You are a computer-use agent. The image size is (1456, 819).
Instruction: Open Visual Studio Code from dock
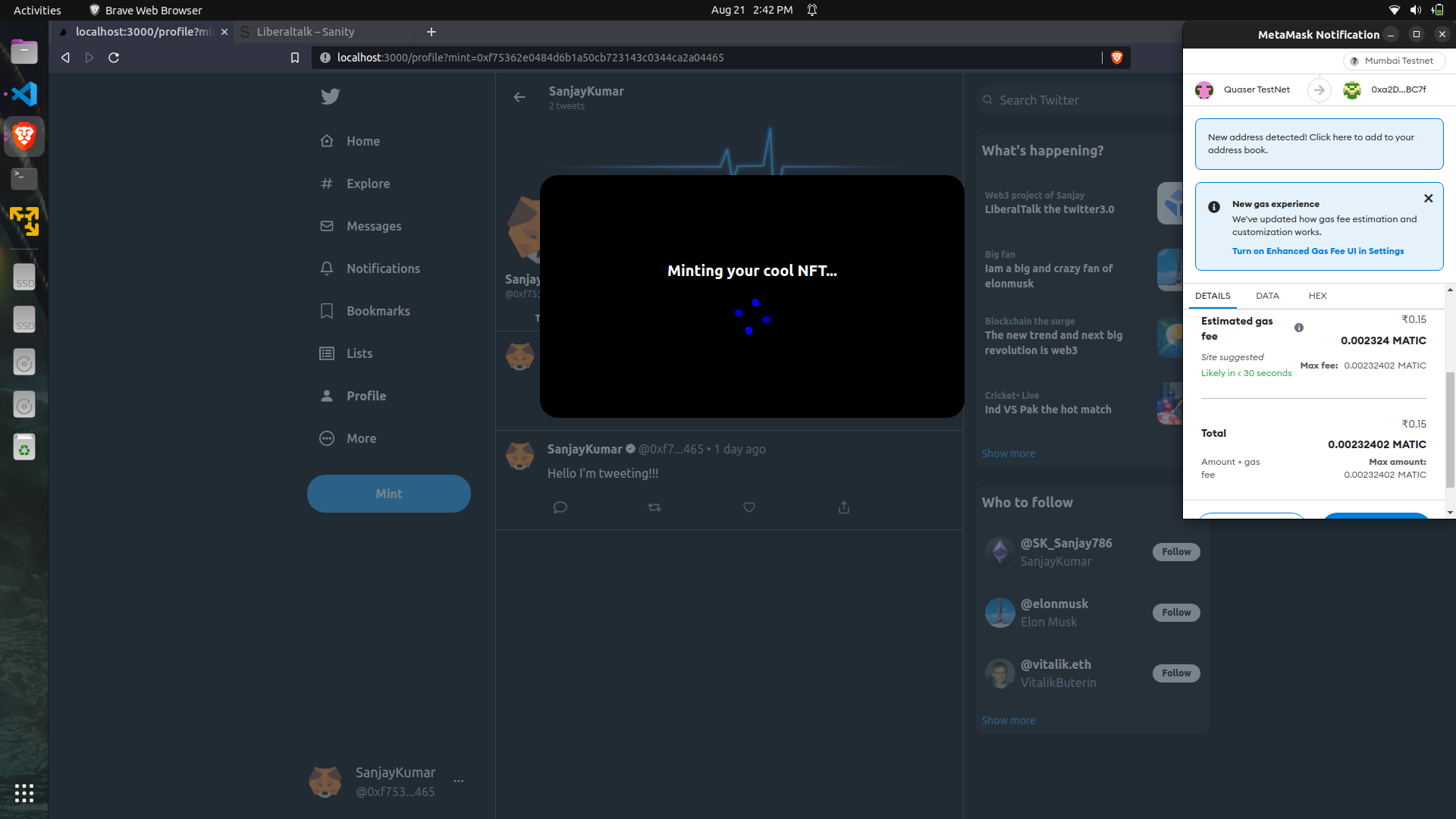point(24,94)
